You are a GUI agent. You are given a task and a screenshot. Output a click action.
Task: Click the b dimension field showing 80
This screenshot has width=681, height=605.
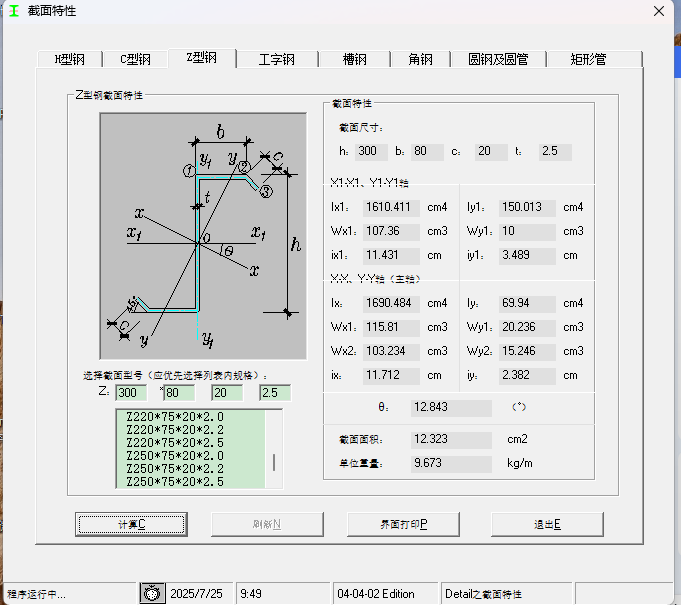(427, 151)
